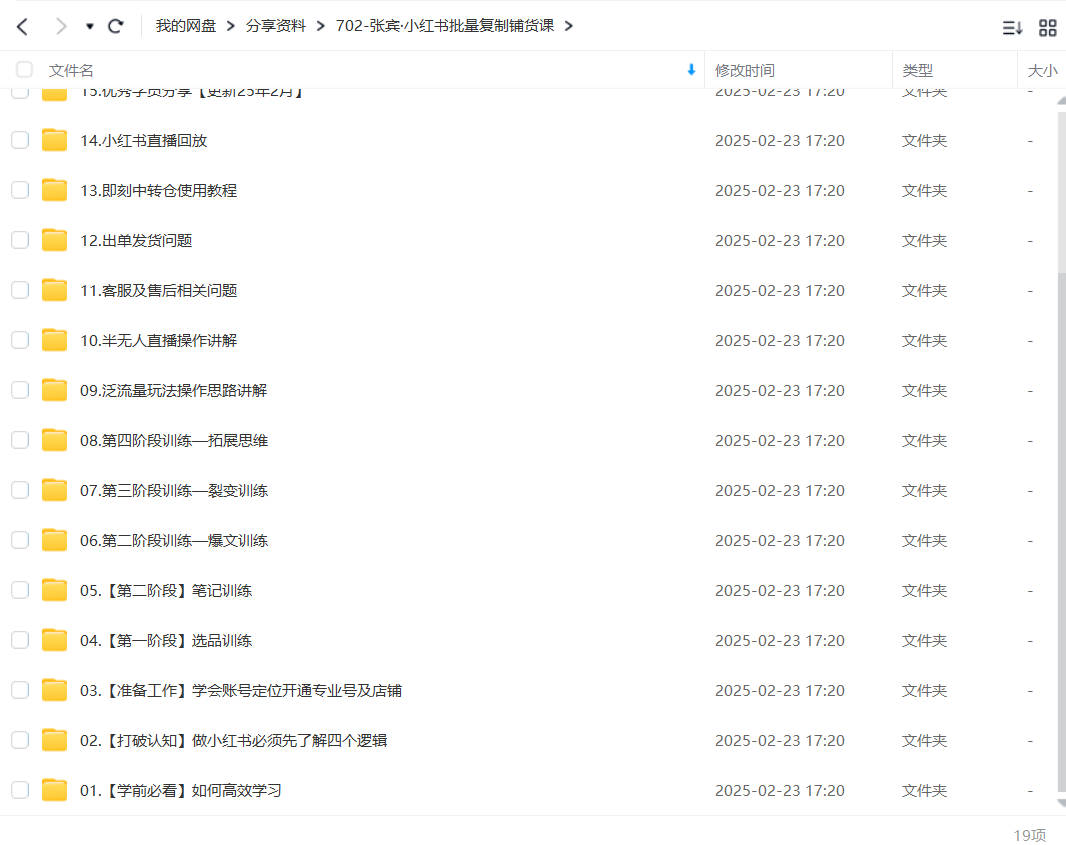Screen dimensions: 1066x845
Task: Click folder icon of 08.第四阶段训练—拓展思维
Action: pos(54,440)
